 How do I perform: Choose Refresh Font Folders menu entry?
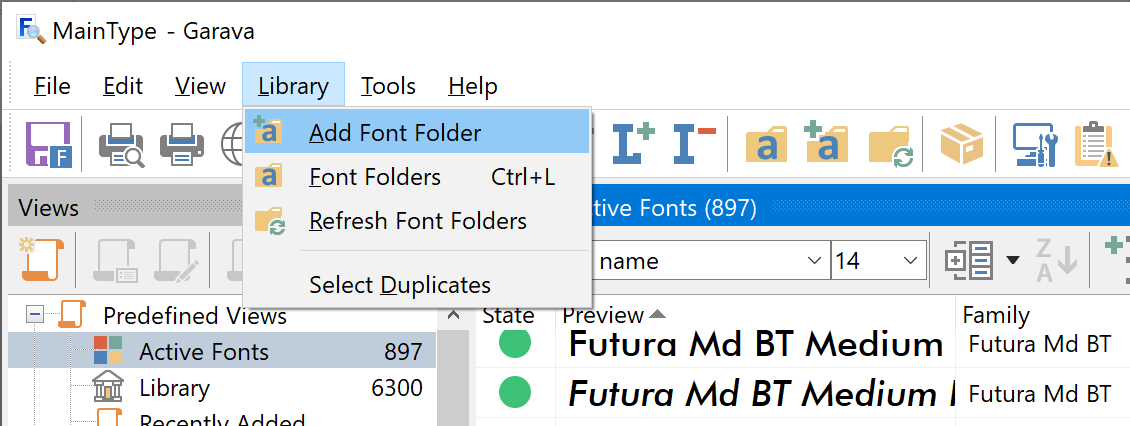point(417,221)
